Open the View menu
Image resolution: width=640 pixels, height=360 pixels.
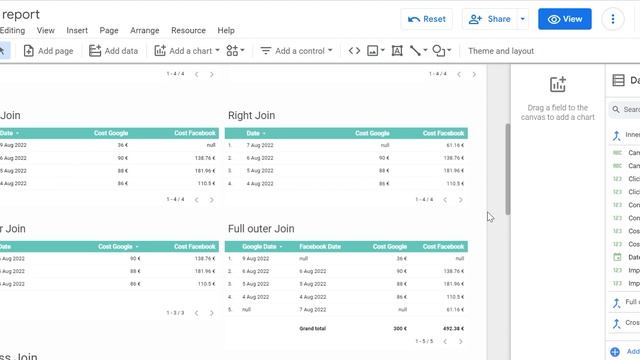(x=45, y=31)
